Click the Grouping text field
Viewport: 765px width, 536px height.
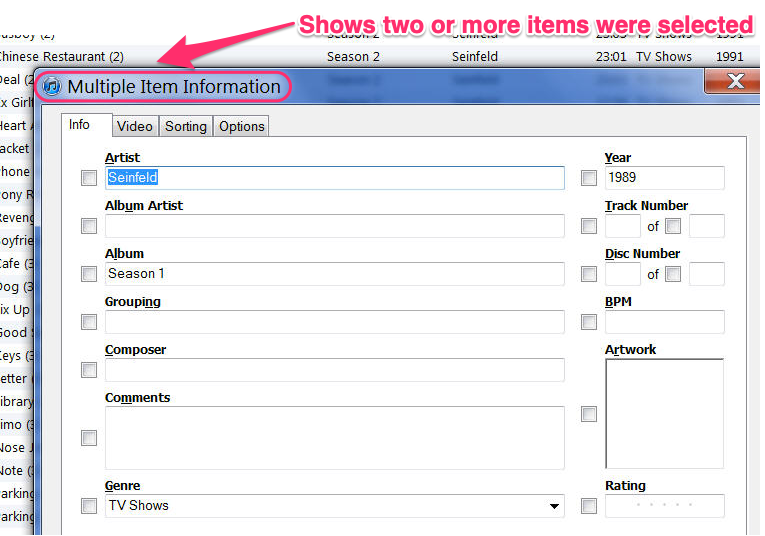tap(335, 322)
